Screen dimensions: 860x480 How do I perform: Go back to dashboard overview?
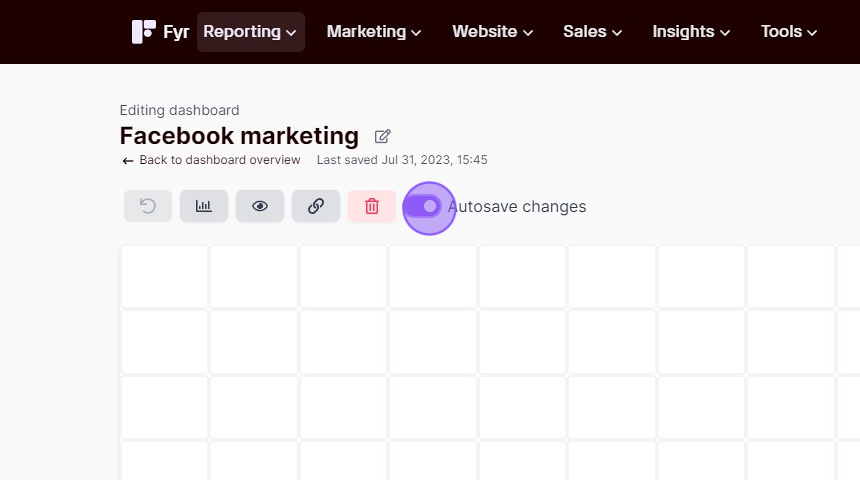(220, 160)
